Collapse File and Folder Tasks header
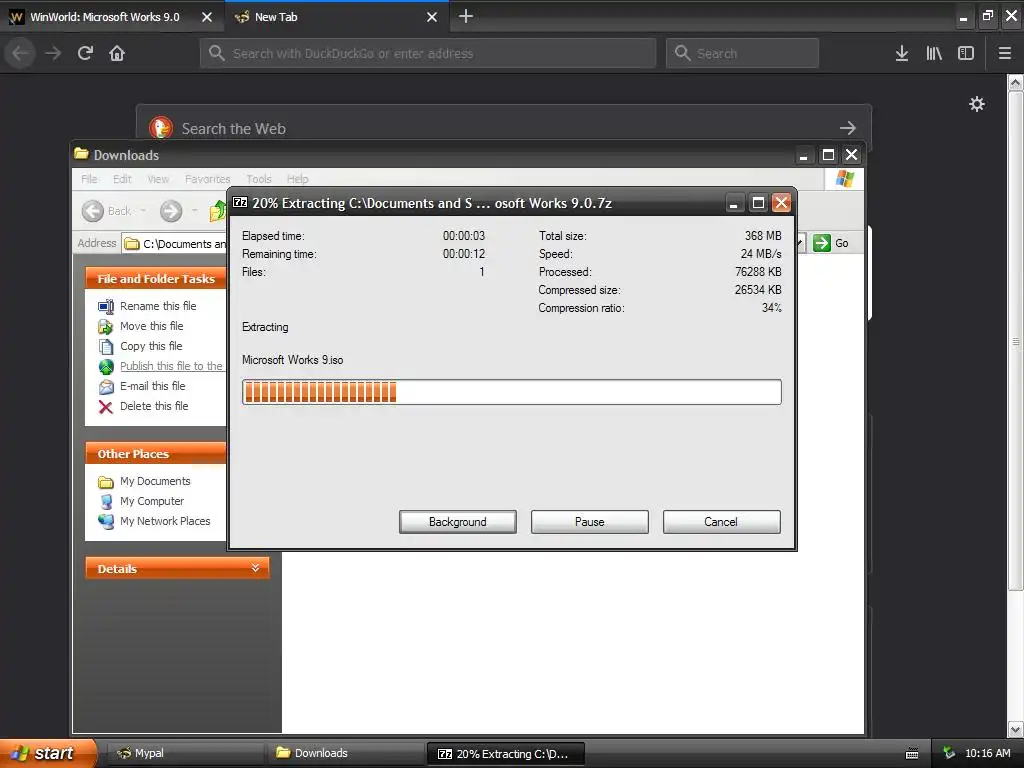 tap(155, 278)
